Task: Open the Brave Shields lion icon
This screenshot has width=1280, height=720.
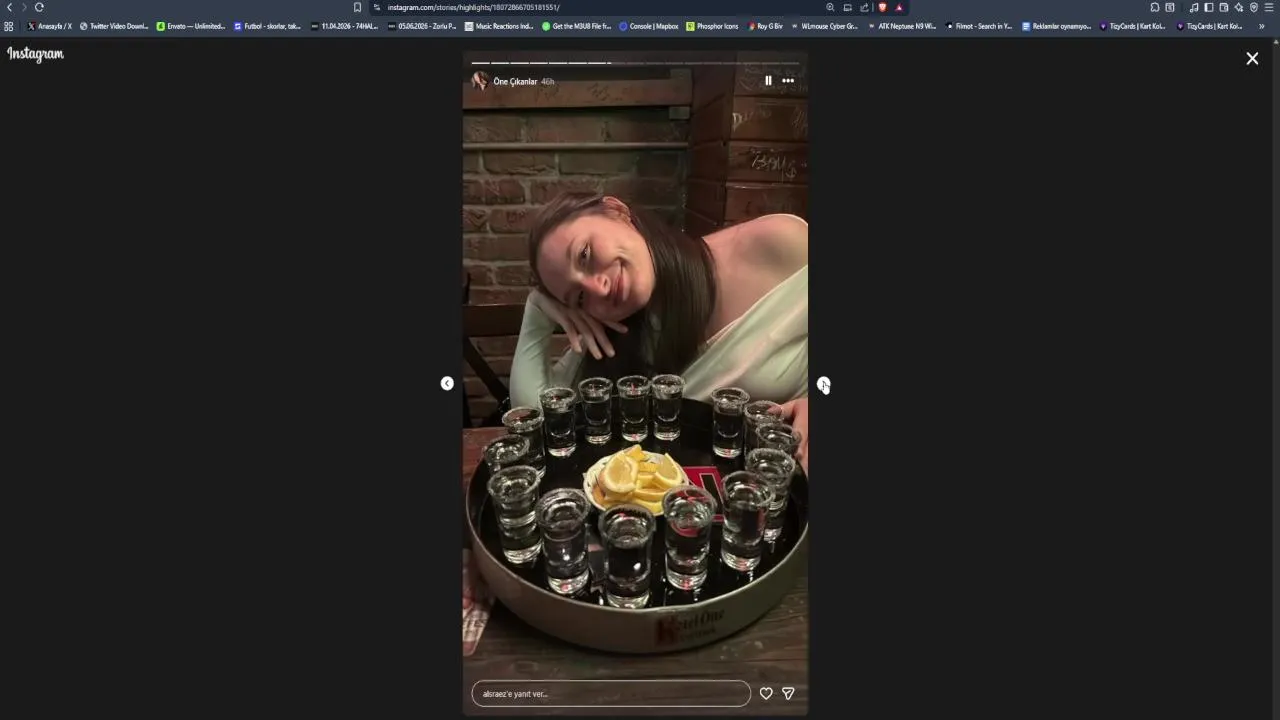Action: 882,7
